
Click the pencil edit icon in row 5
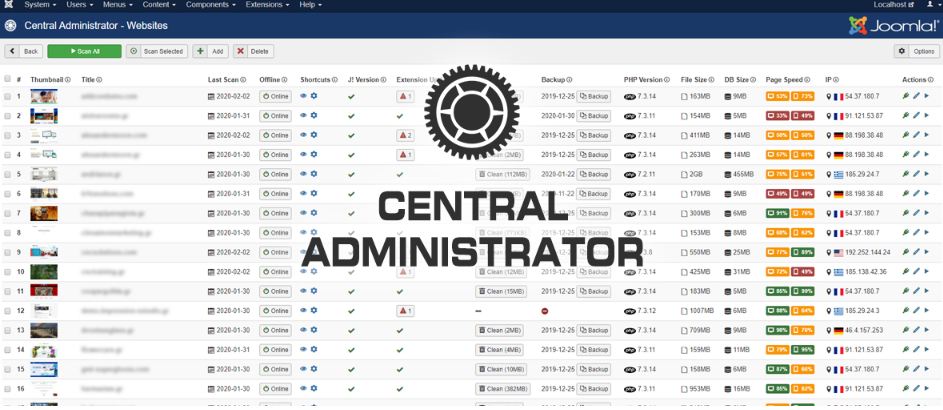click(916, 174)
